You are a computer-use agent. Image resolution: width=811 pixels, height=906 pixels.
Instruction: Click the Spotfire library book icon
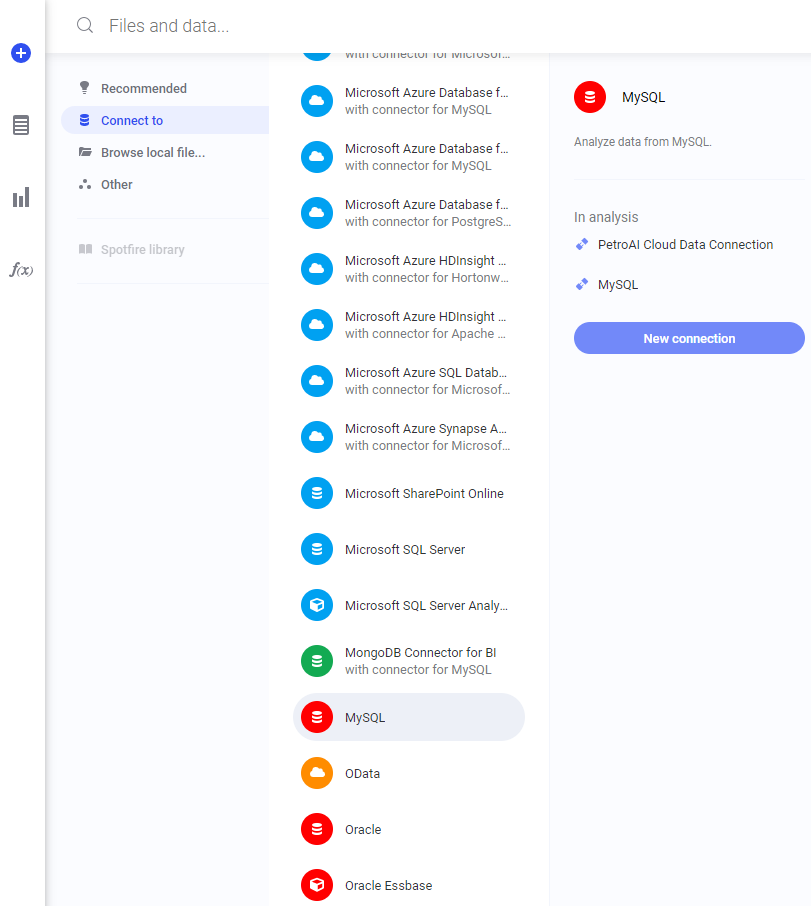pos(85,249)
